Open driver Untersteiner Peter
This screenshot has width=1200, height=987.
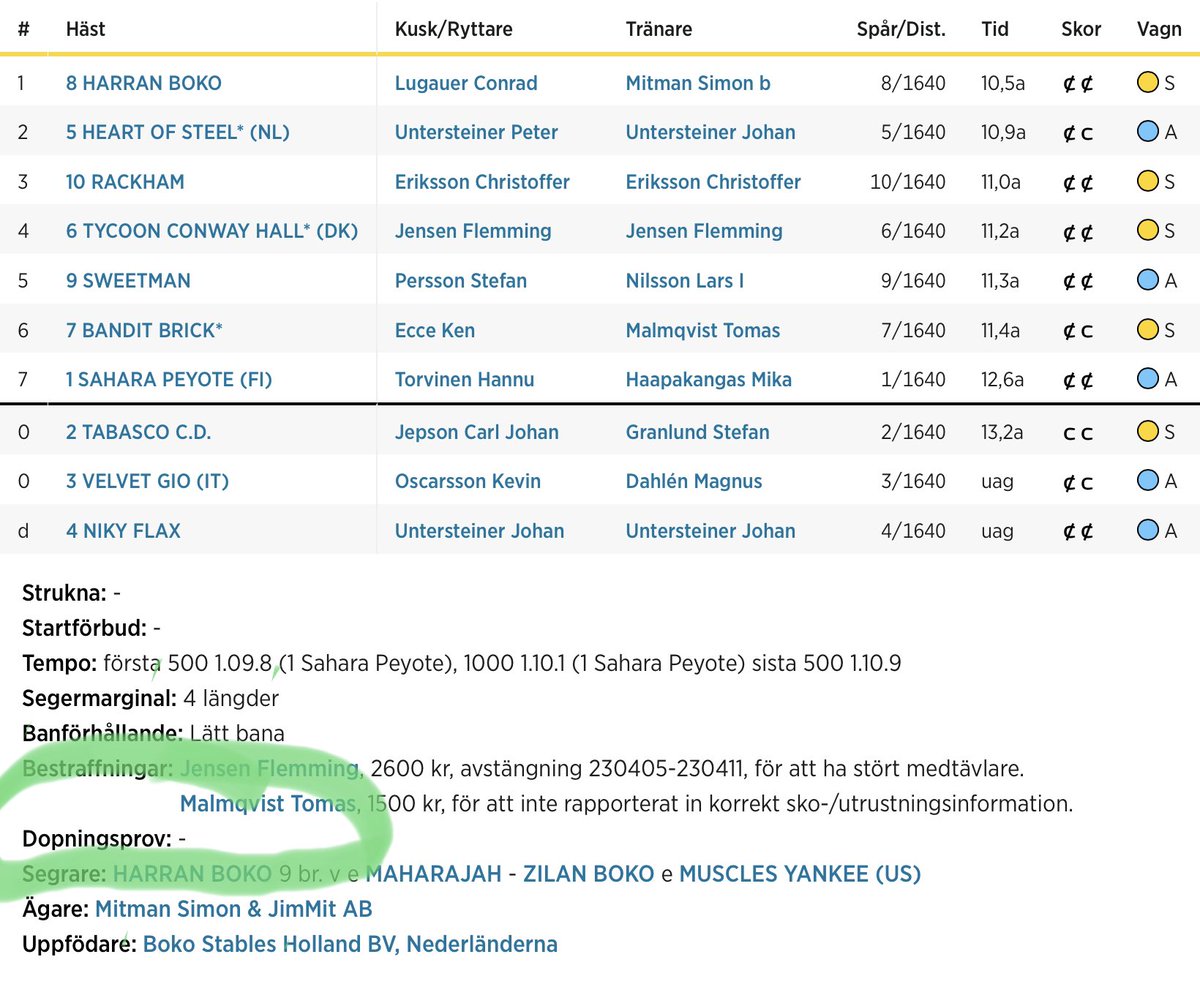pos(476,132)
